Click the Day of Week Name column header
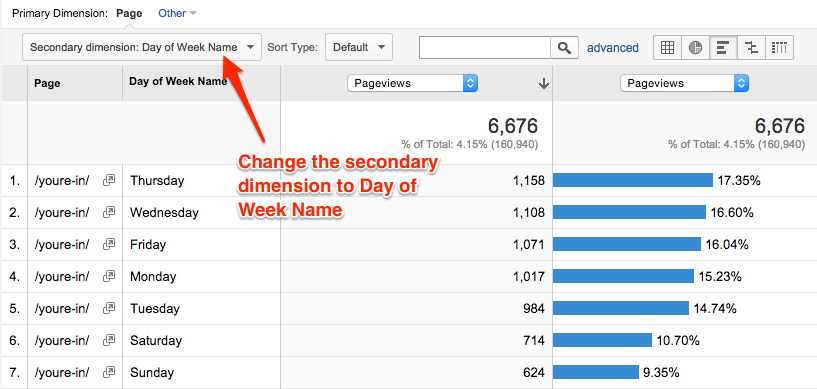The width and height of the screenshot is (817, 389). [x=178, y=82]
